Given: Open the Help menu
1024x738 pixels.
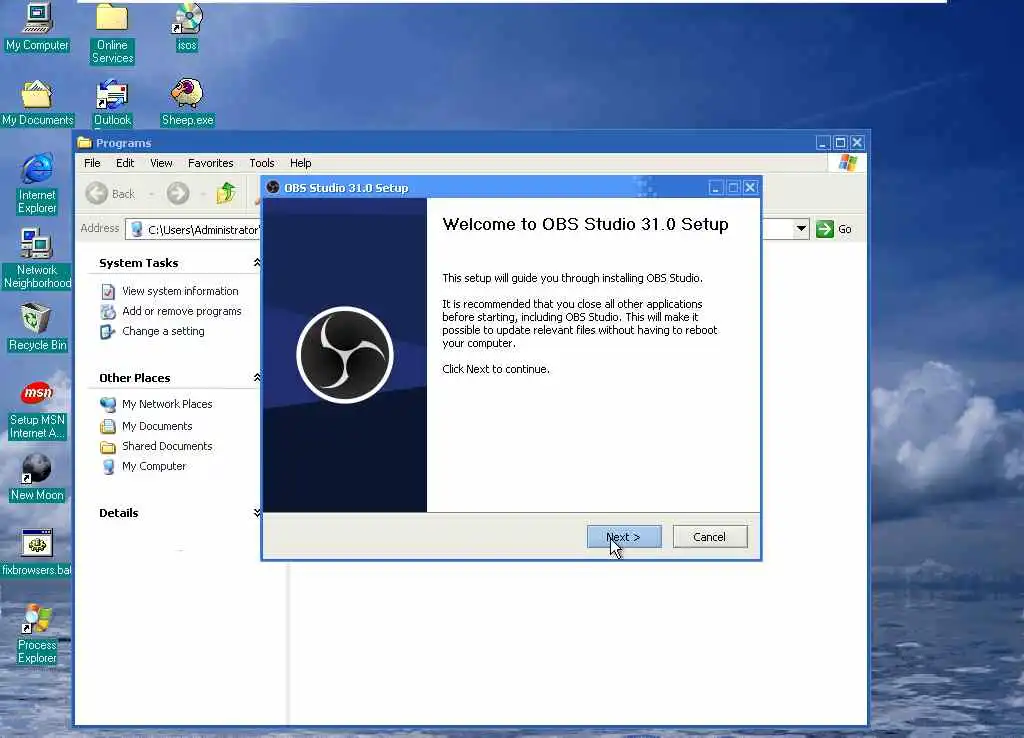Looking at the screenshot, I should point(300,163).
